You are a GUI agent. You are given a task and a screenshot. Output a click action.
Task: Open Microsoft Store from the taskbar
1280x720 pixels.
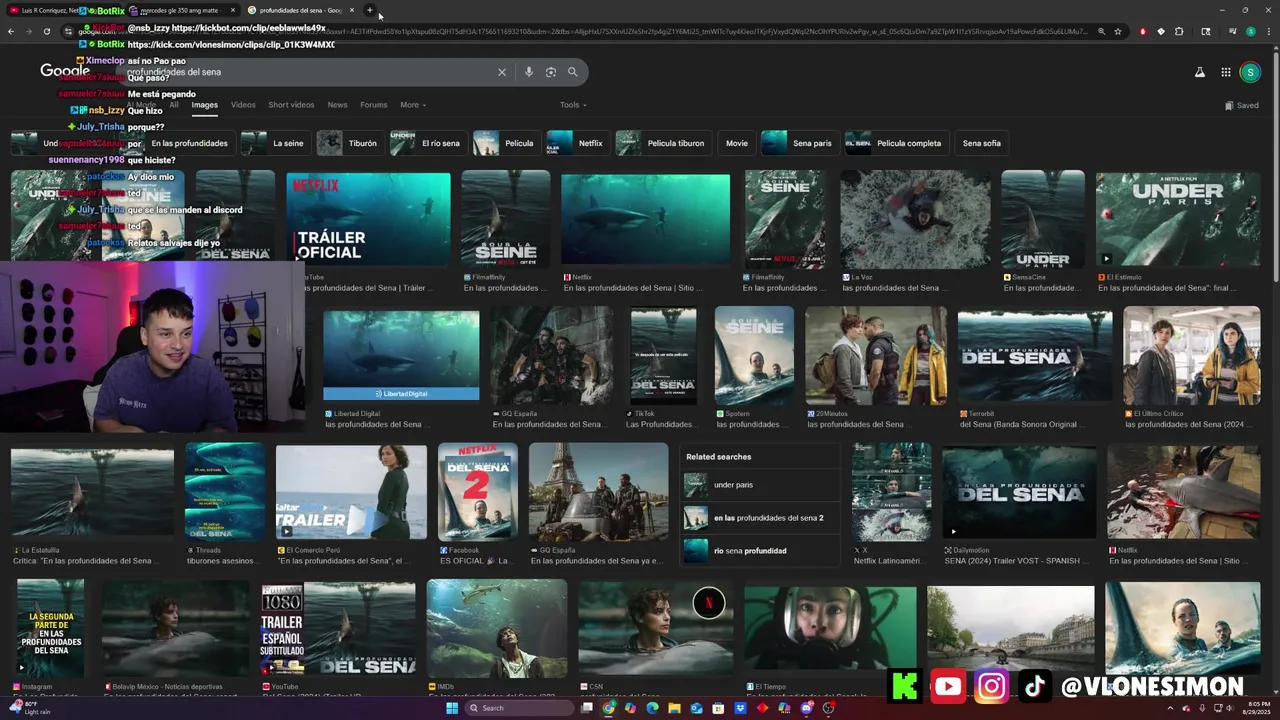(719, 708)
